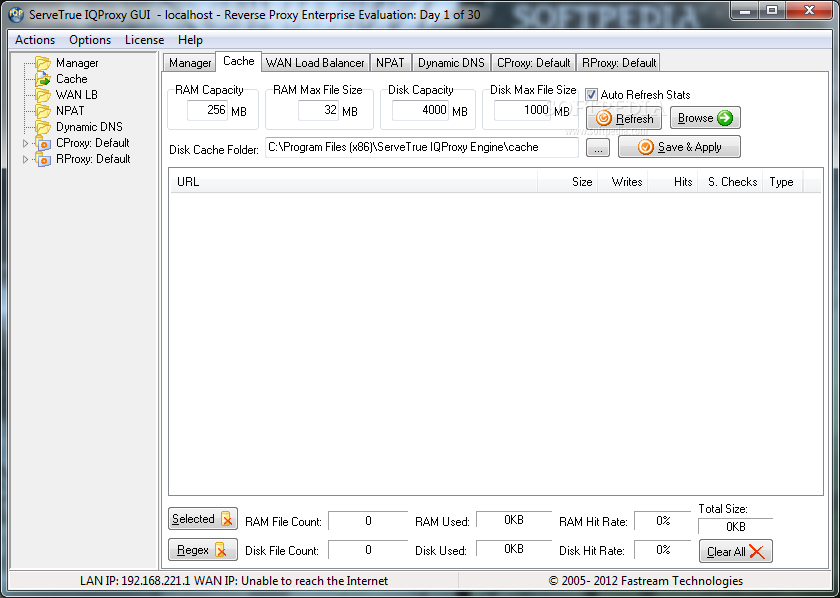This screenshot has height=598, width=840.
Task: Select Dynamic DNS label in the tree
Action: [89, 128]
